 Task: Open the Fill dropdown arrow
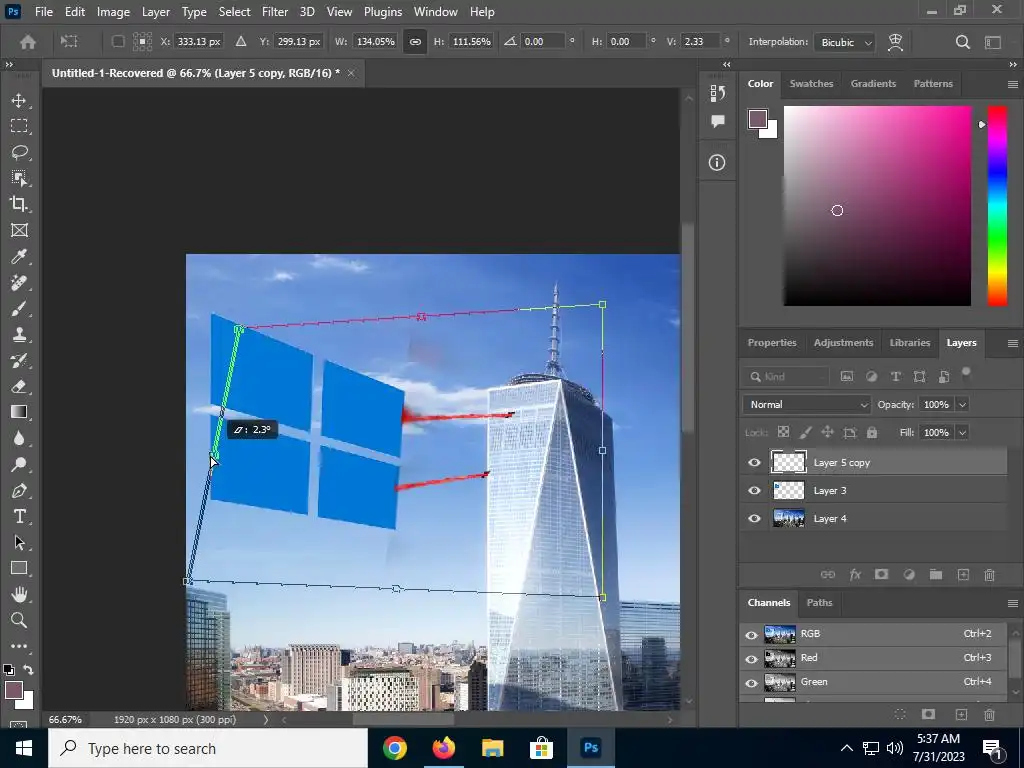pos(962,432)
